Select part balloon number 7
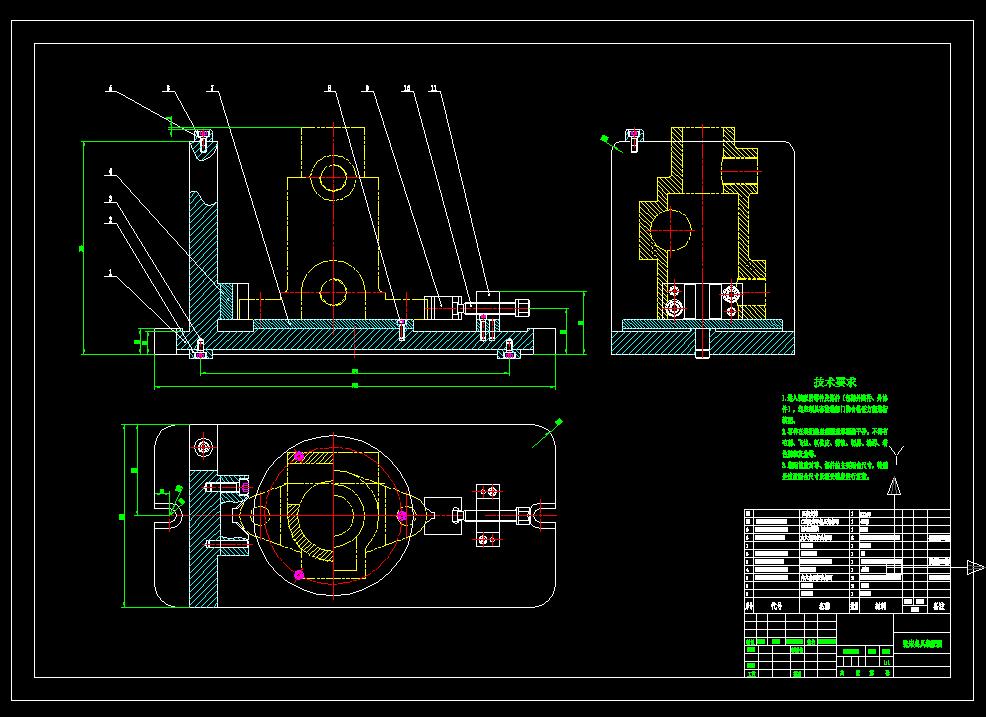Viewport: 986px width, 717px height. [x=213, y=89]
